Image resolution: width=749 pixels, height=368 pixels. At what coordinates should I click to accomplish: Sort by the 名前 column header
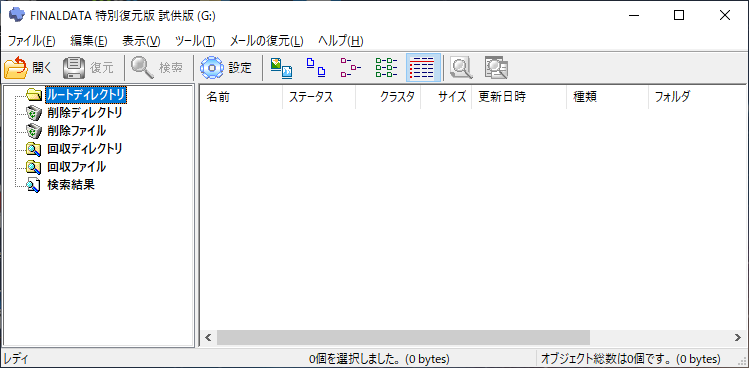241,97
